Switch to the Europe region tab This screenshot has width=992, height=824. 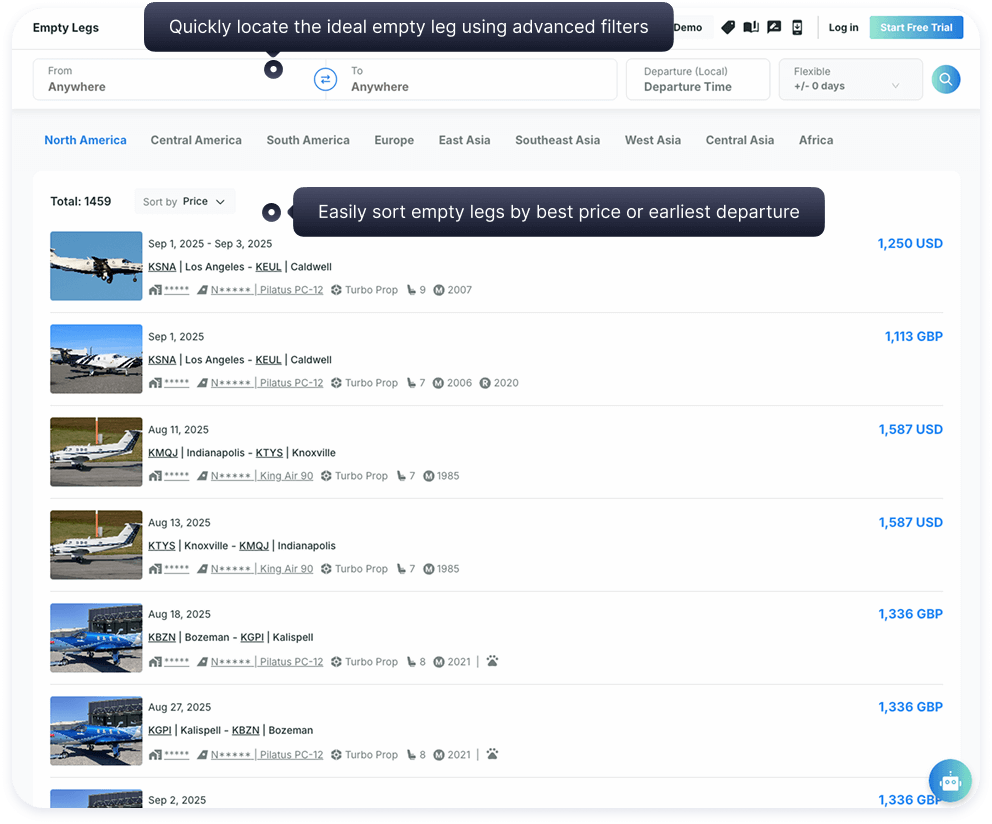pyautogui.click(x=393, y=140)
